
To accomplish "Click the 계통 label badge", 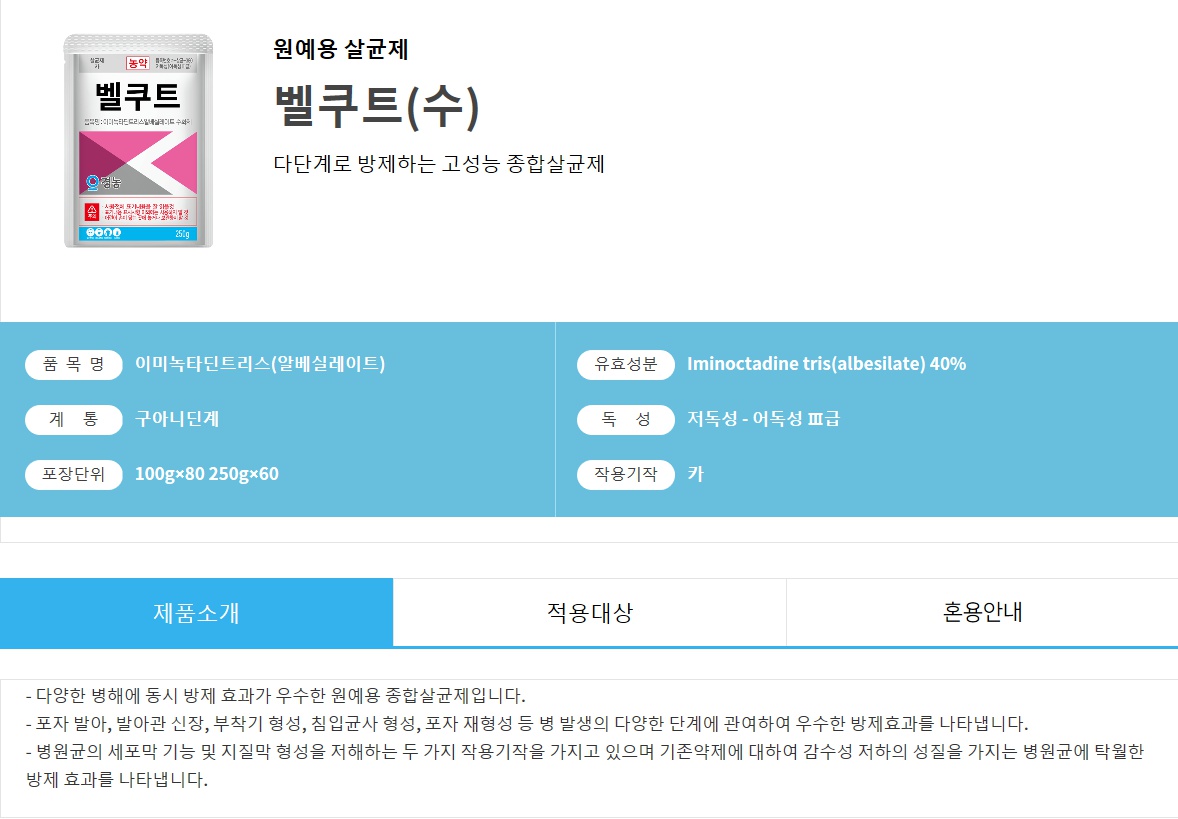I will (x=74, y=419).
